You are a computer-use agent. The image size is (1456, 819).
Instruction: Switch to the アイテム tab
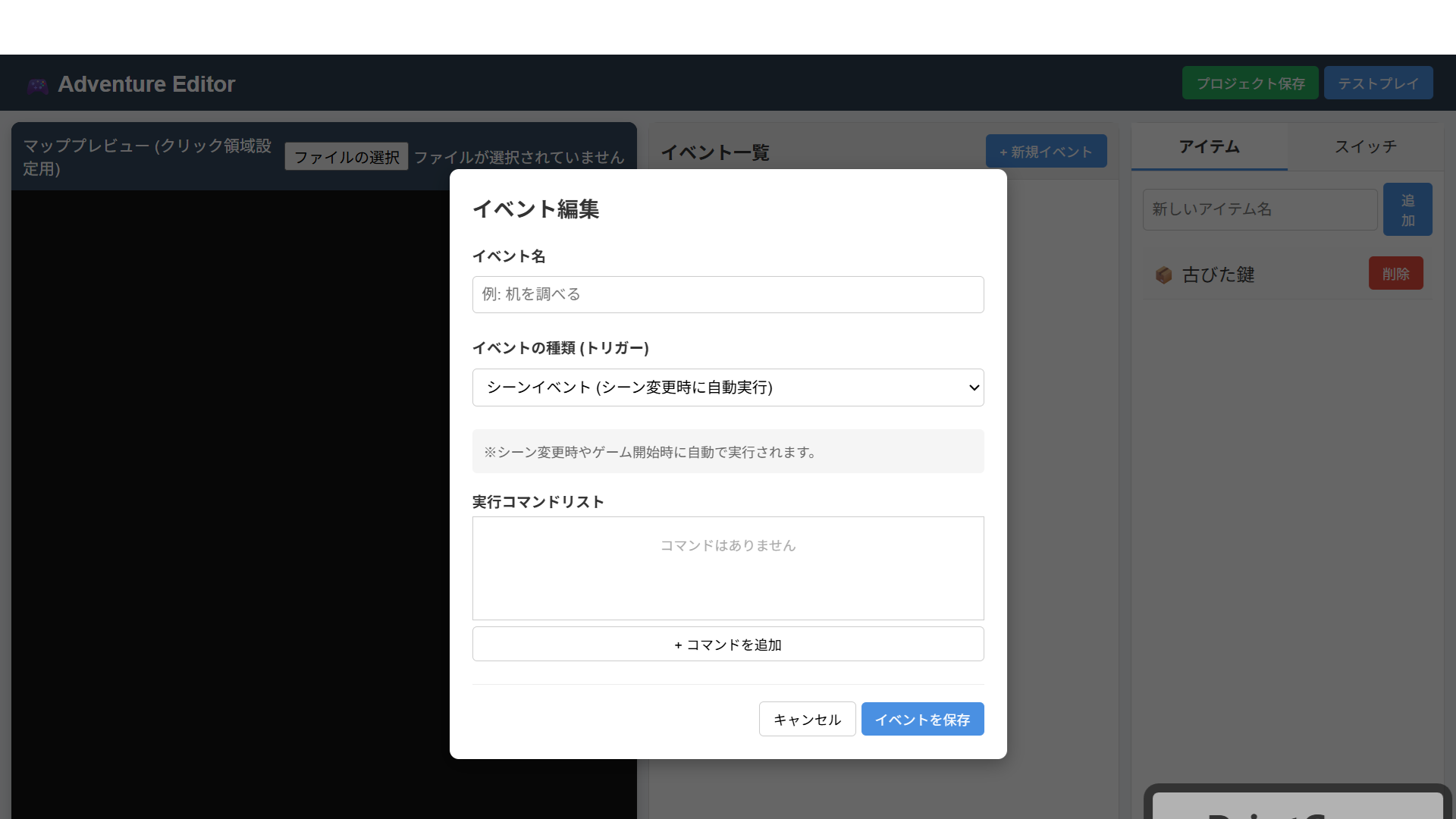point(1209,146)
